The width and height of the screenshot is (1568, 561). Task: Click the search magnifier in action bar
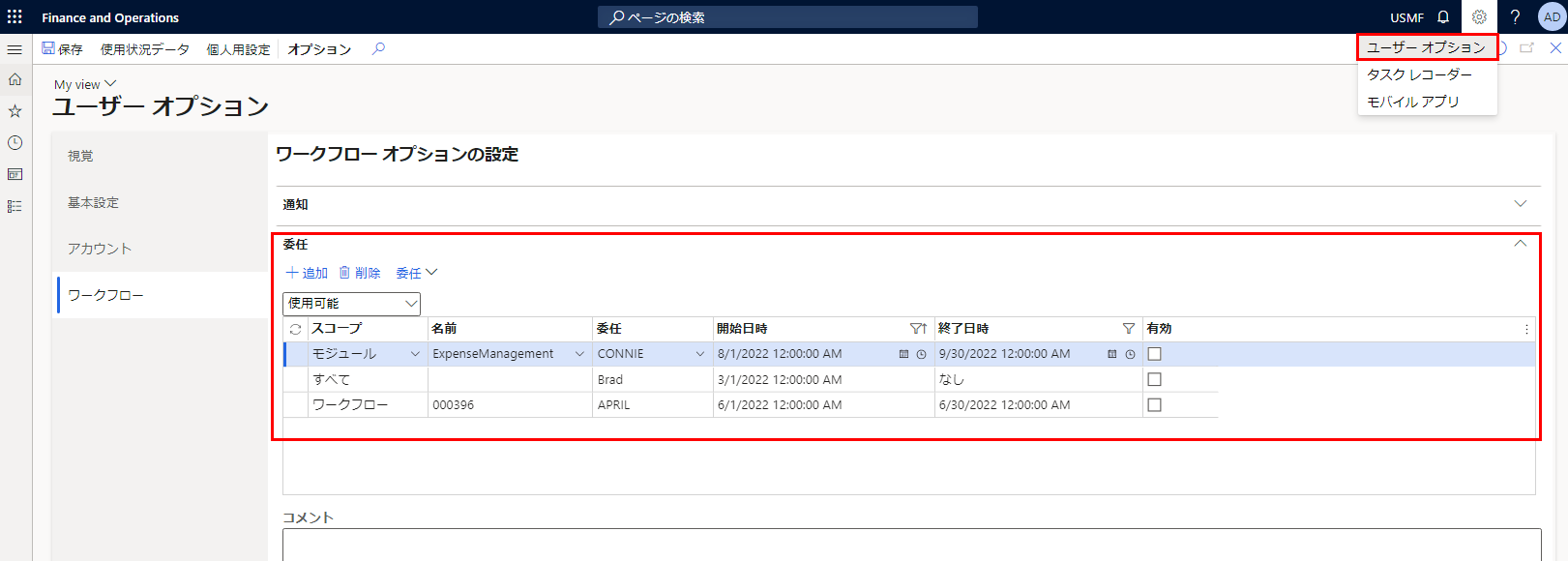click(x=378, y=48)
